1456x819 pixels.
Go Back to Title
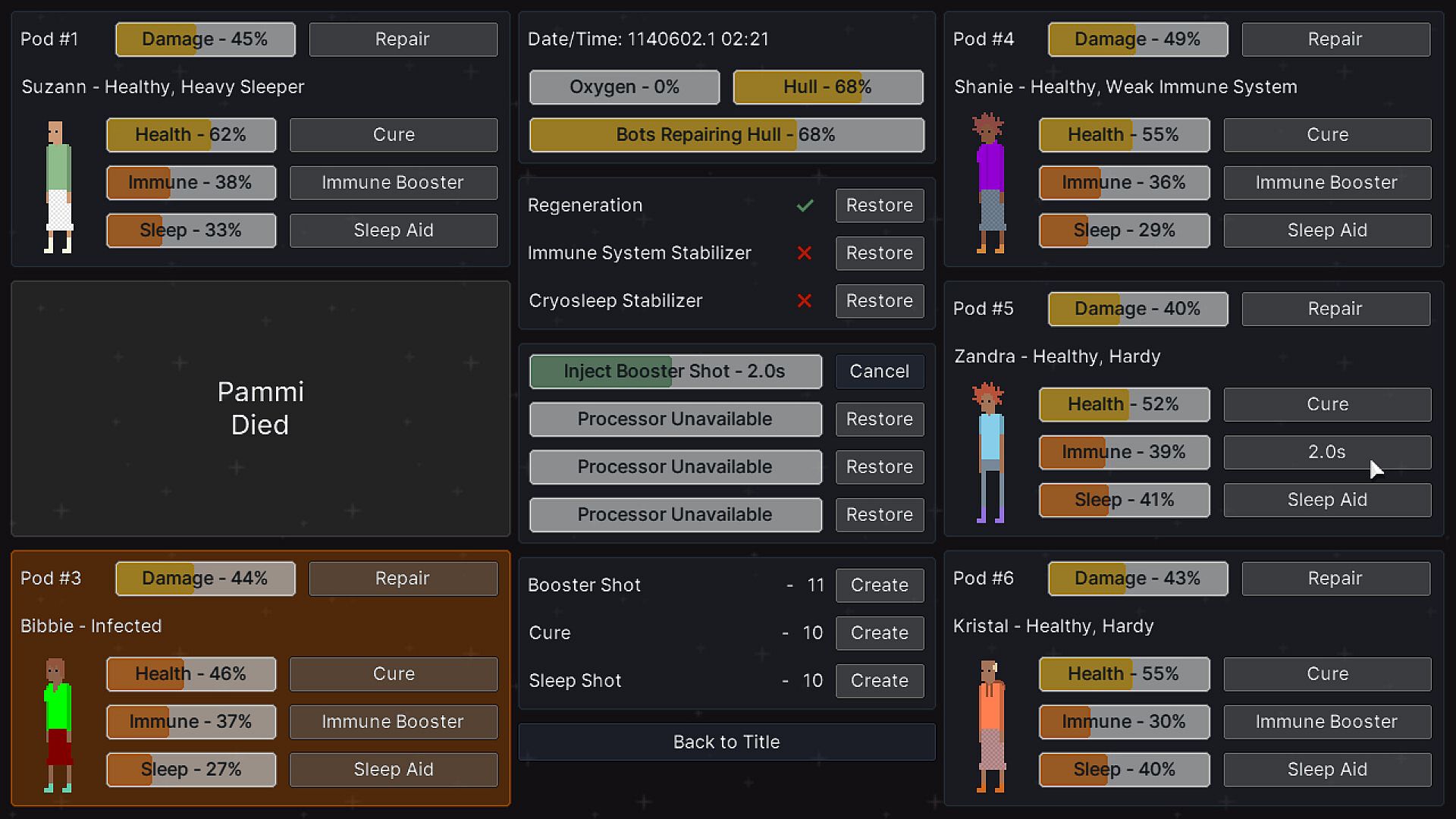pos(726,742)
